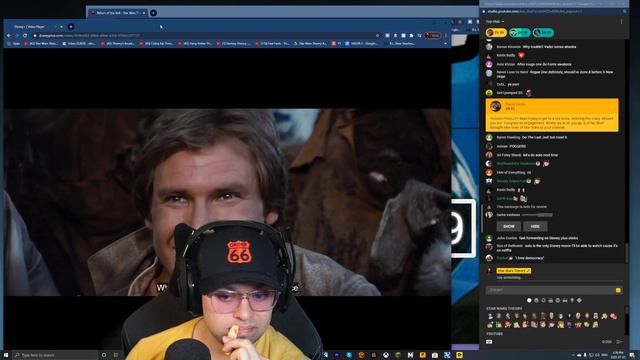This screenshot has height=360, width=640.
Task: Open the Xbox app on taskbar
Action: pos(386,355)
